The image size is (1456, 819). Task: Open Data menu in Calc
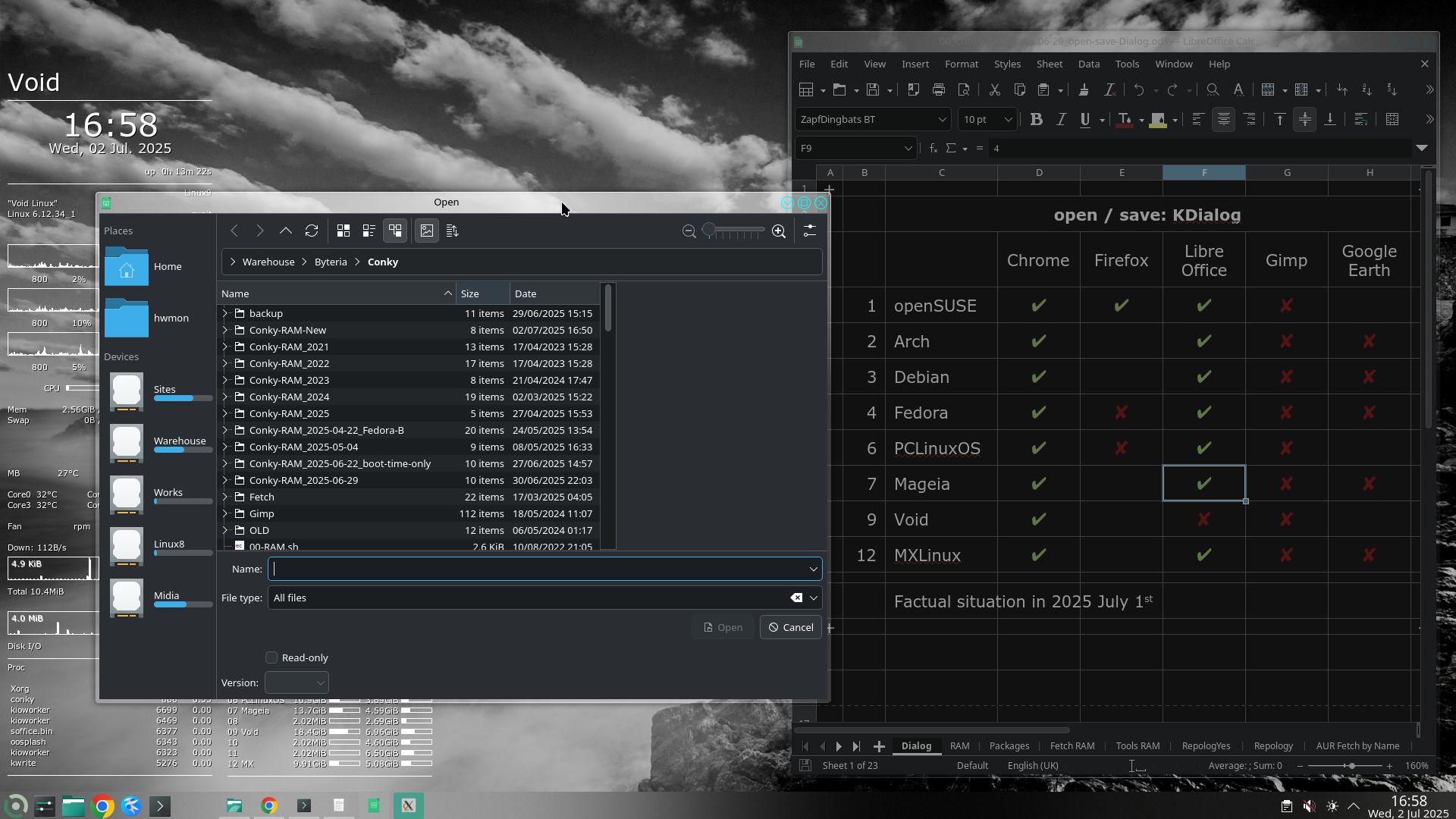pos(1089,64)
